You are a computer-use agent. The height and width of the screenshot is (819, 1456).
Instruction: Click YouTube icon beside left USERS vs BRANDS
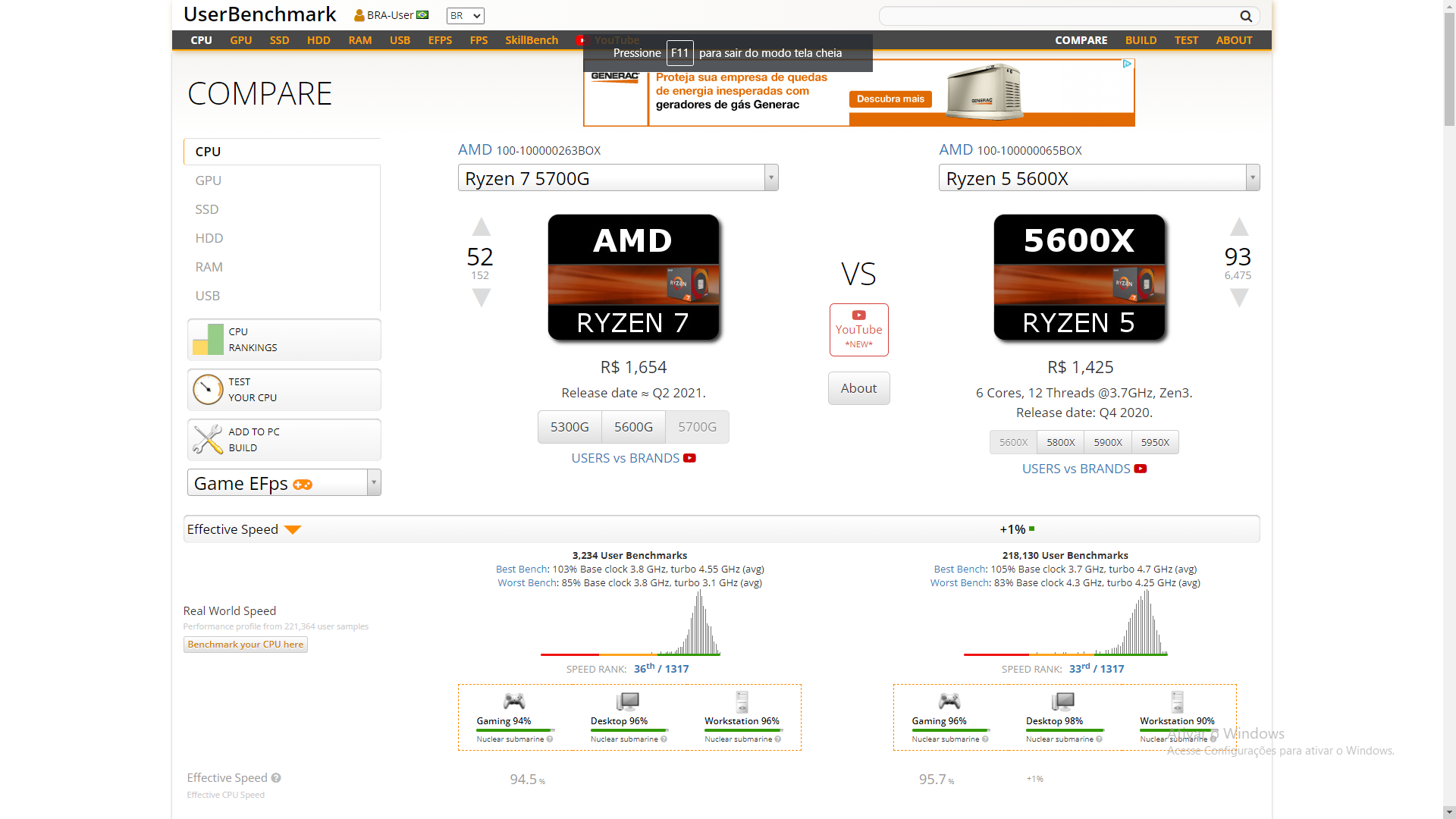click(x=689, y=458)
